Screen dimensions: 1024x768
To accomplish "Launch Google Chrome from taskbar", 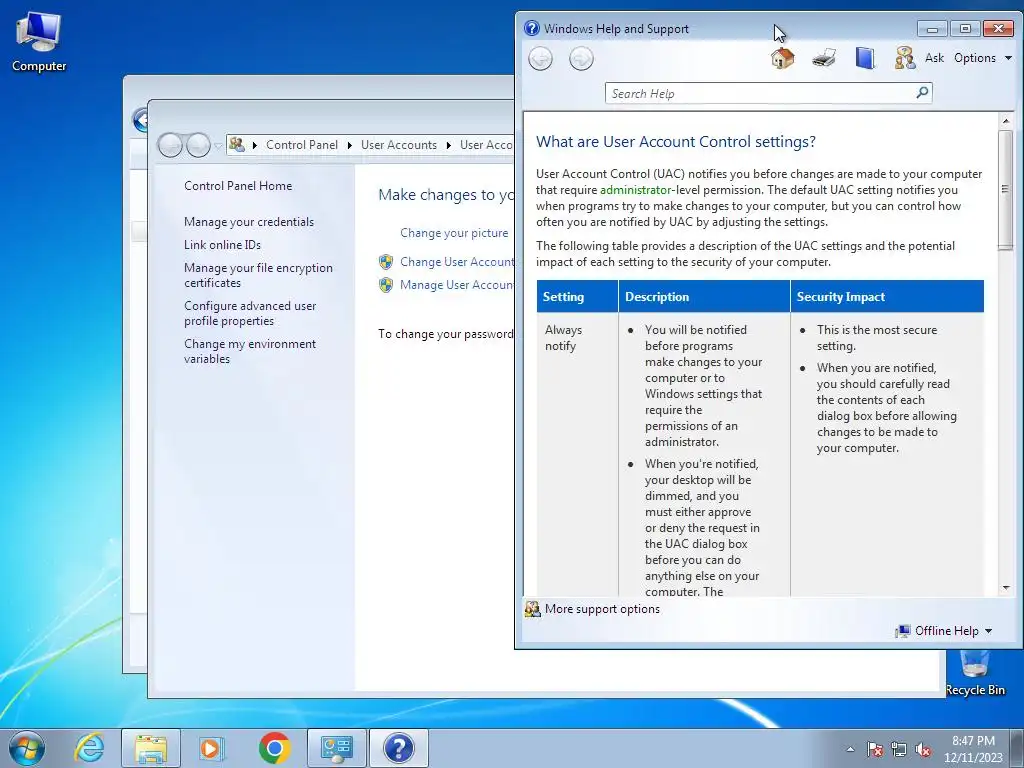I will click(274, 748).
